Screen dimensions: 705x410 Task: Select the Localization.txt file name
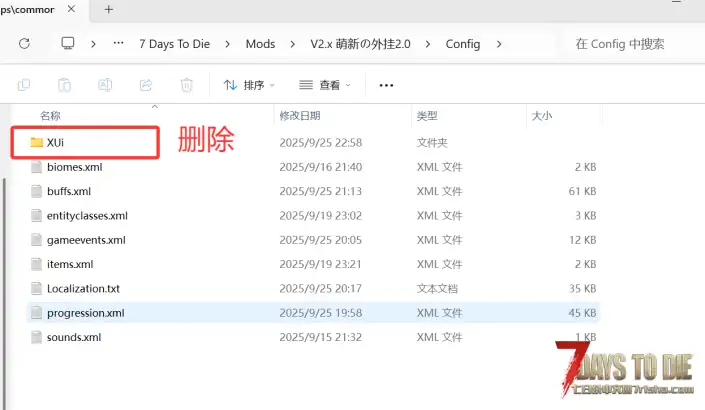coord(83,289)
